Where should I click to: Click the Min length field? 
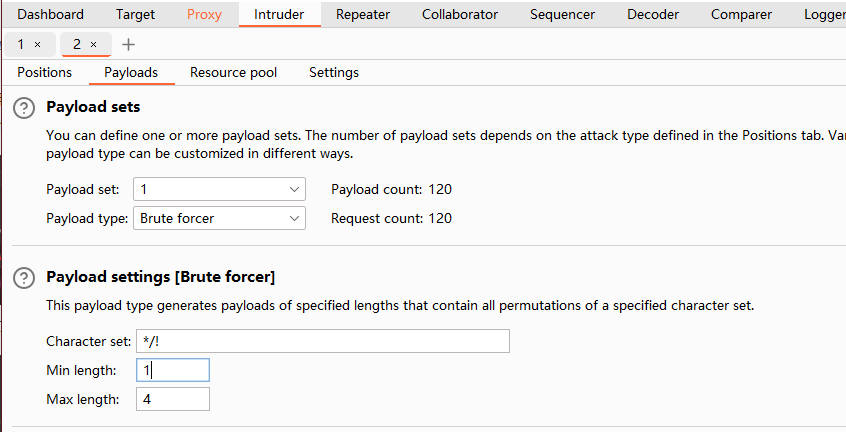[x=172, y=370]
